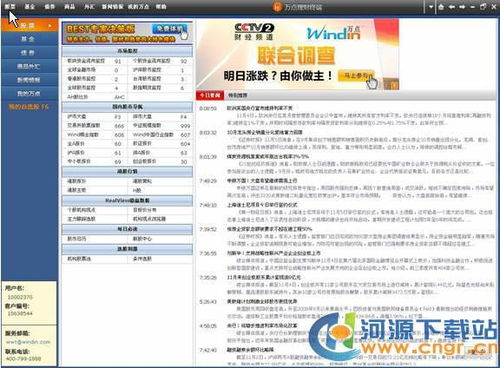
Task: Click the 400-799-1888 contact phone number
Action: point(23,359)
